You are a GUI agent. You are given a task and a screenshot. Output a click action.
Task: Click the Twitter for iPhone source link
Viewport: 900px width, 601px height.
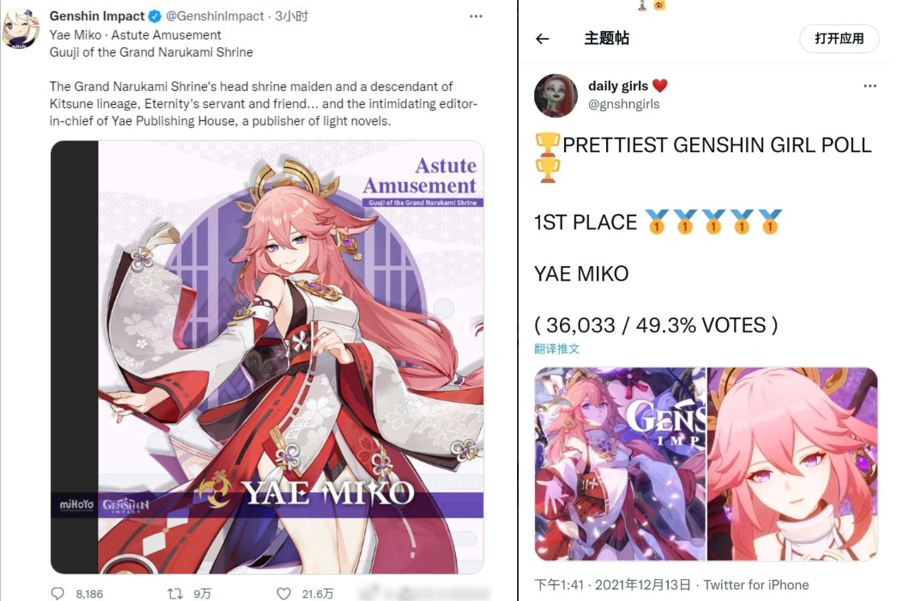click(x=756, y=585)
